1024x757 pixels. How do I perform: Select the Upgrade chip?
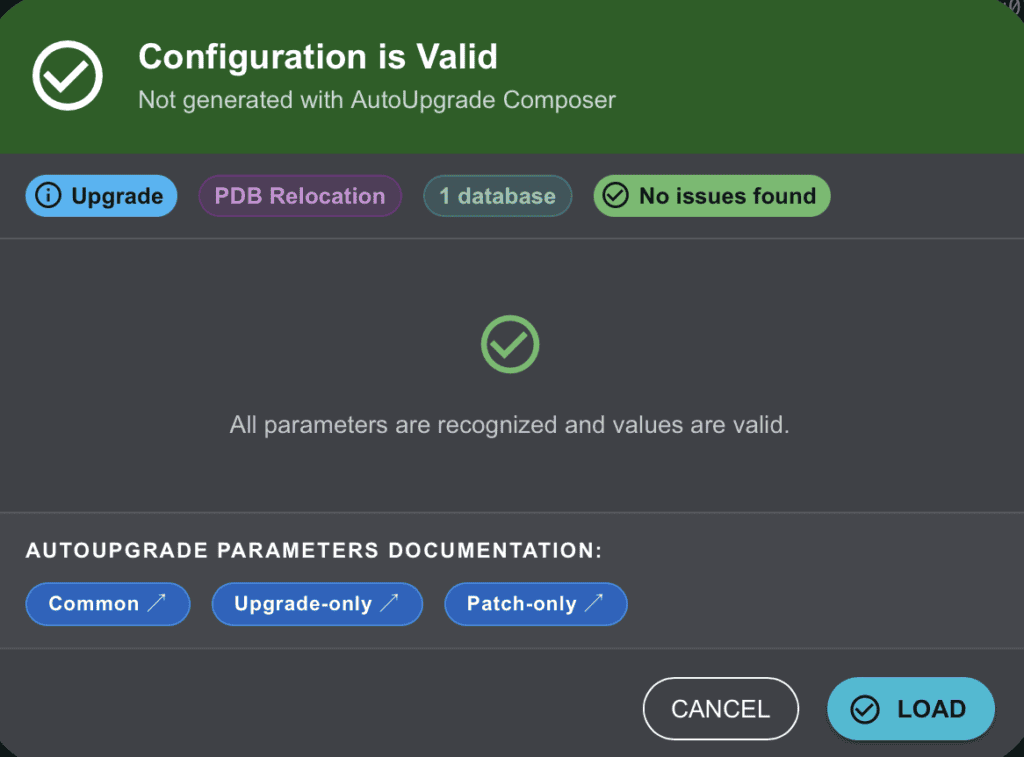tap(101, 196)
